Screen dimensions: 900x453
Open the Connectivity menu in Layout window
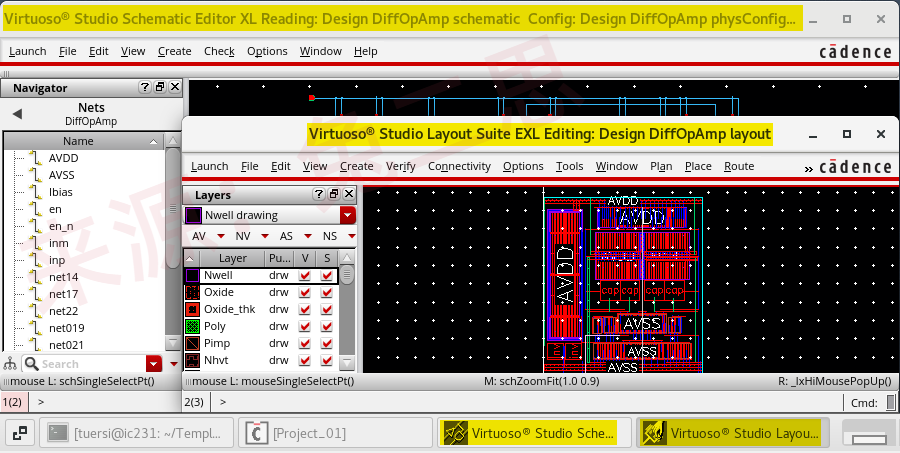459,166
